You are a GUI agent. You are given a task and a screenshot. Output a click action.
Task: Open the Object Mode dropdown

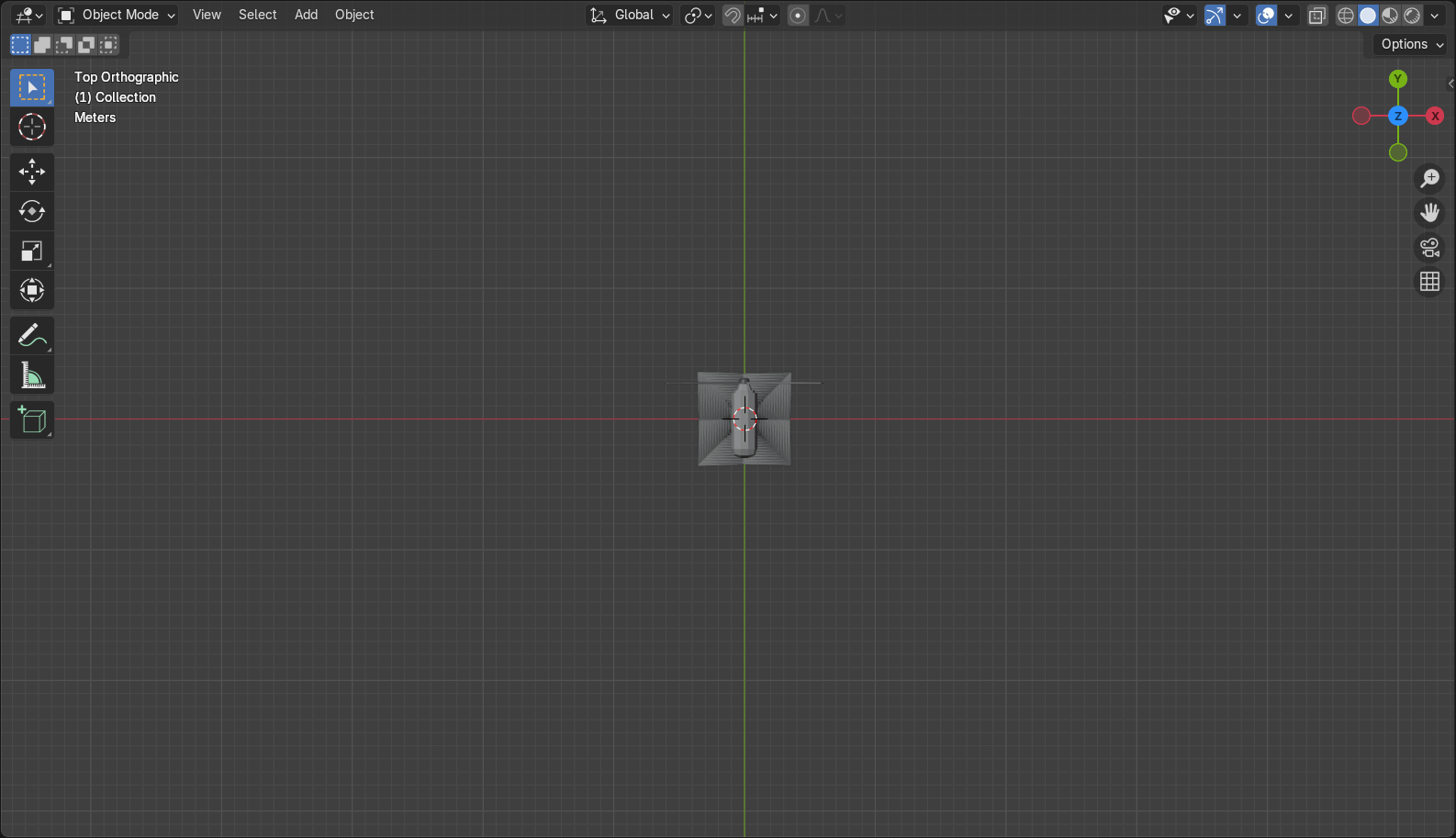coord(116,16)
